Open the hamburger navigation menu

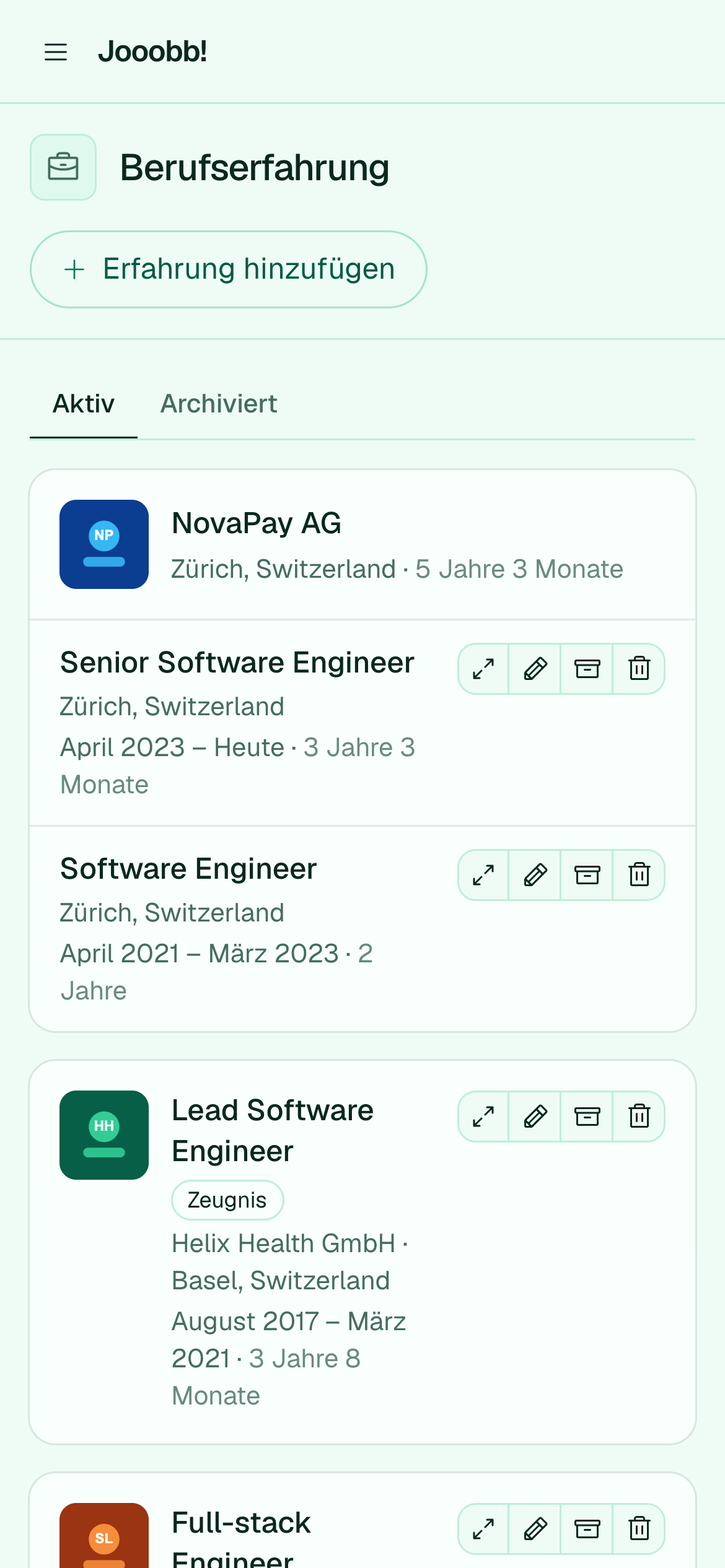[56, 52]
